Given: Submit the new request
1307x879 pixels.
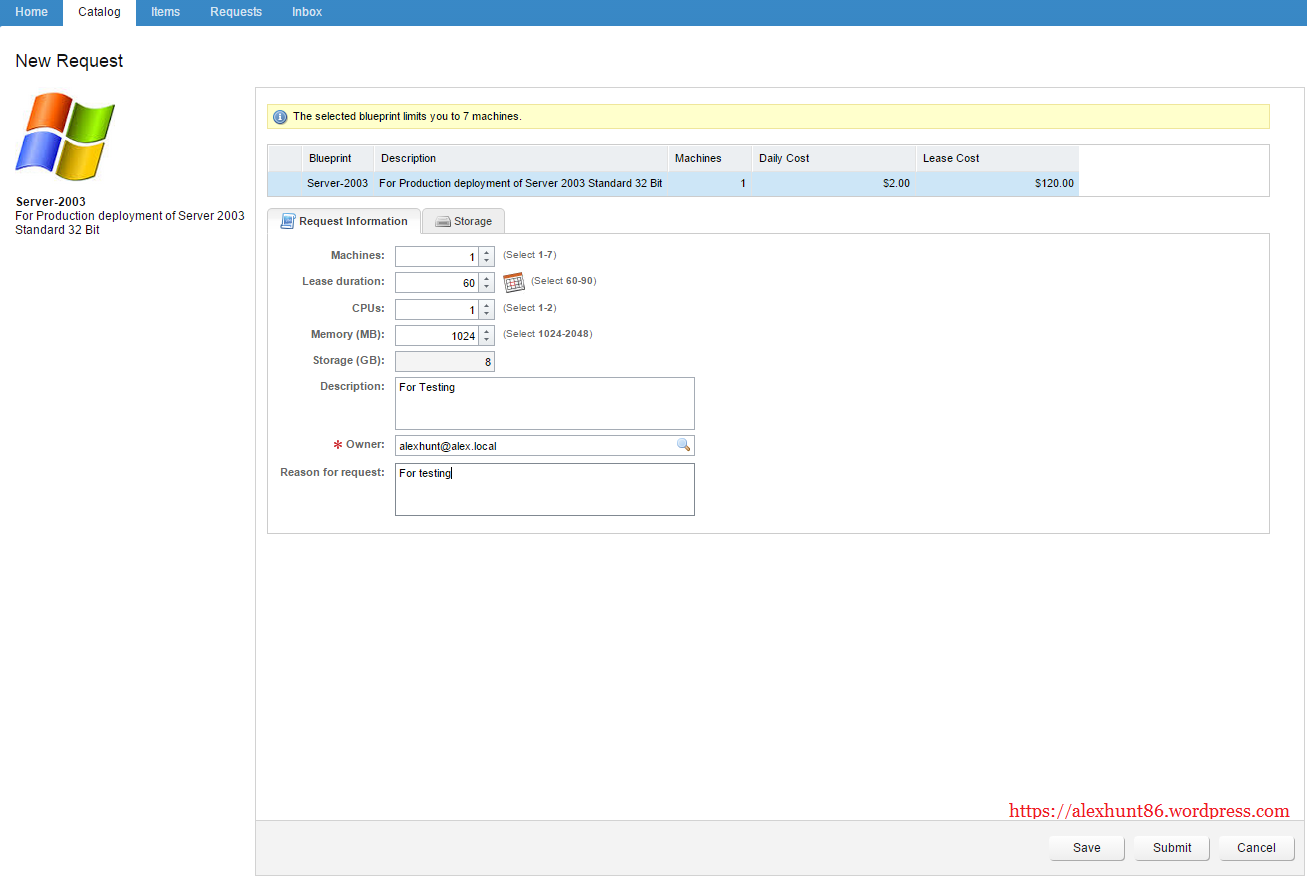Looking at the screenshot, I should tap(1171, 848).
